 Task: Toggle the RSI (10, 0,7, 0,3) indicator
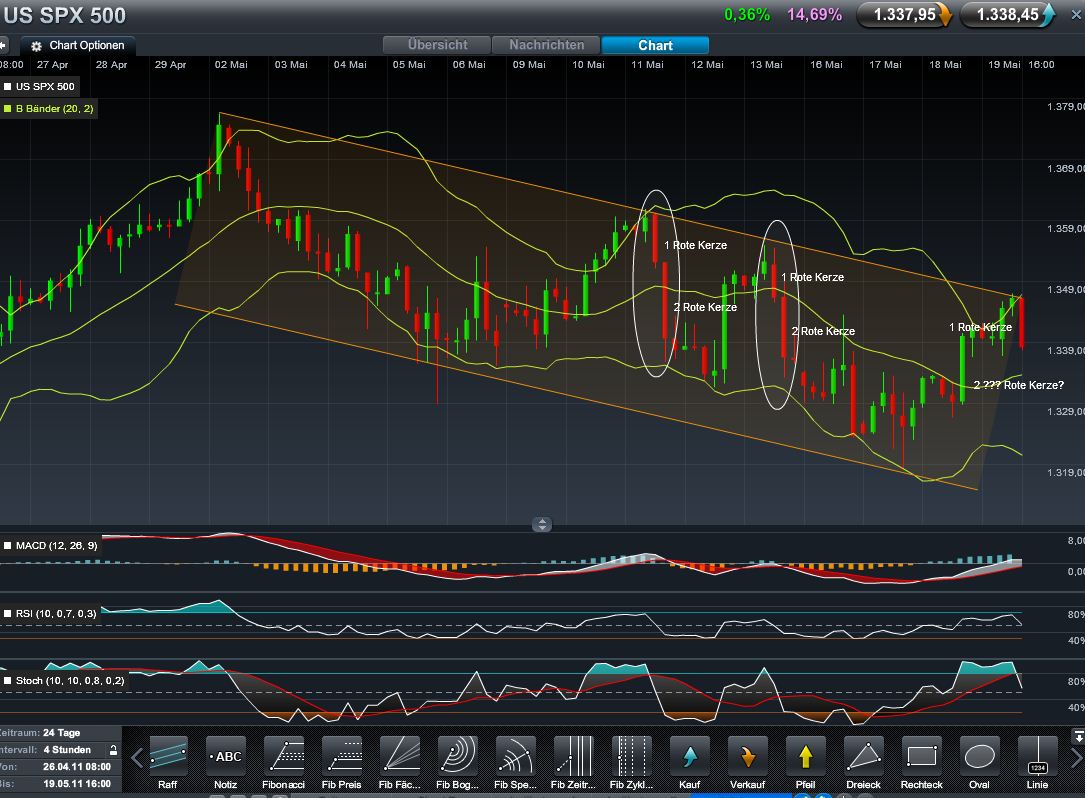point(8,613)
